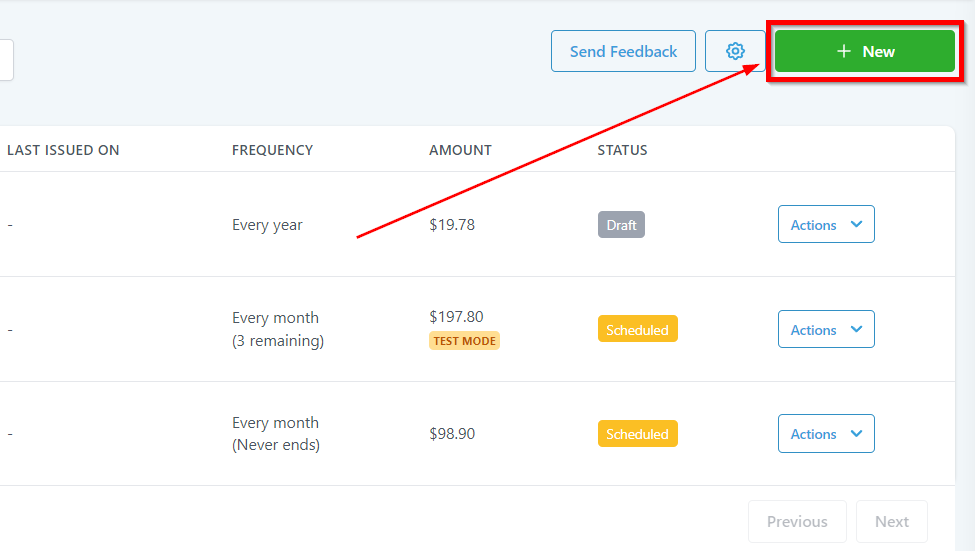Click Scheduled badge in the $197.80 row
Viewport: 975px width, 551px height.
pyautogui.click(x=637, y=329)
